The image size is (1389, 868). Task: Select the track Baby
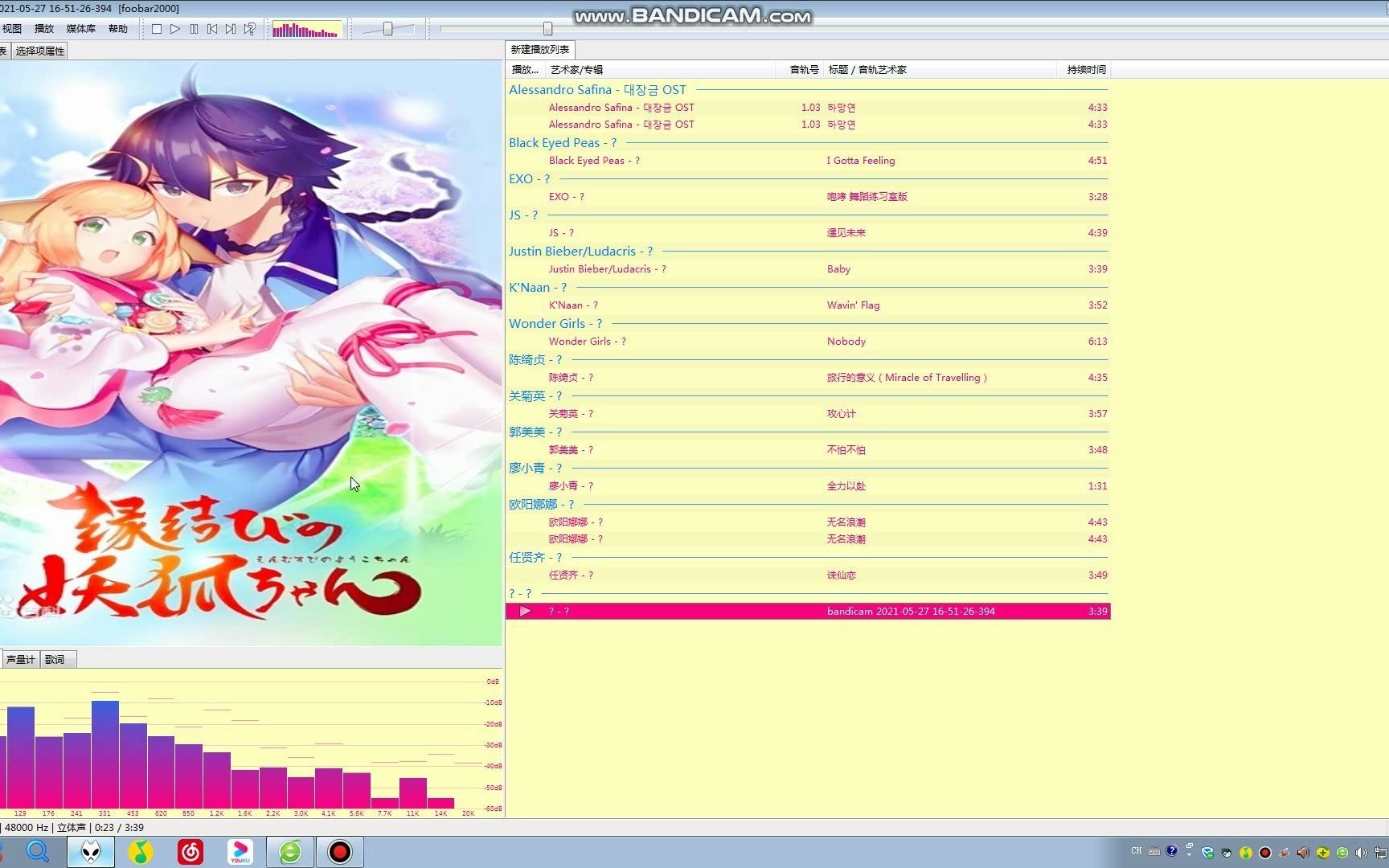click(808, 269)
